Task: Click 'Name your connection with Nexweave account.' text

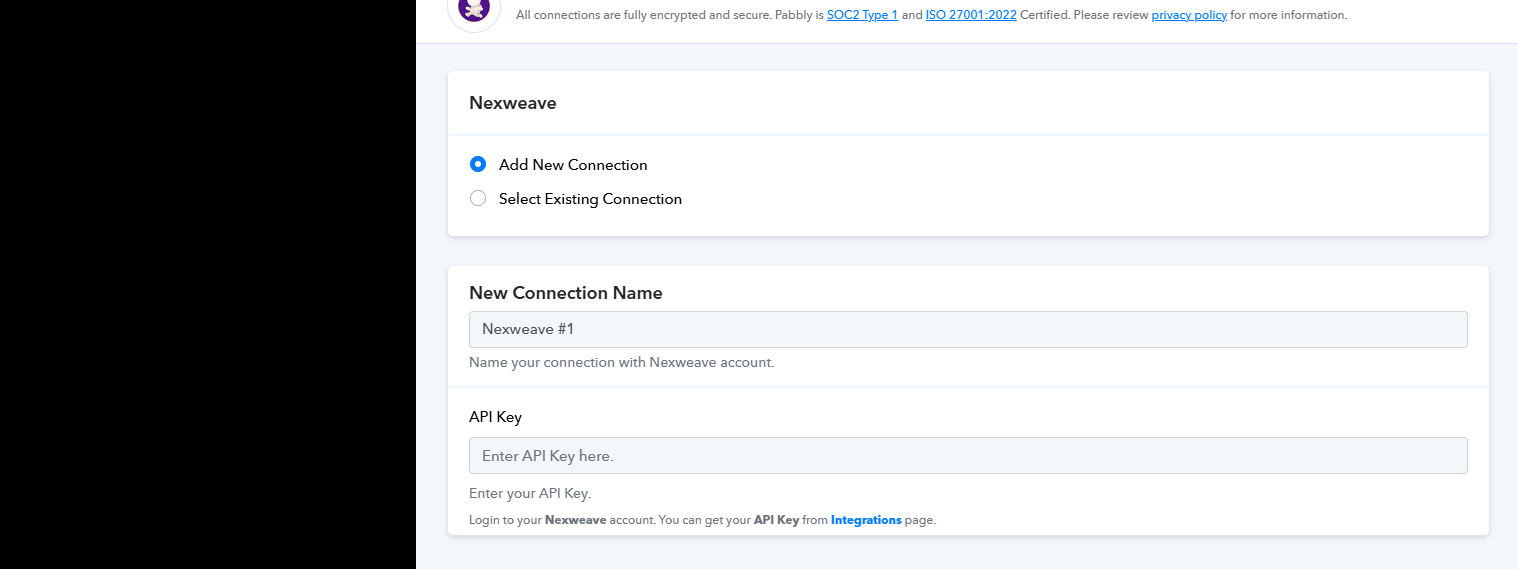Action: [x=622, y=362]
